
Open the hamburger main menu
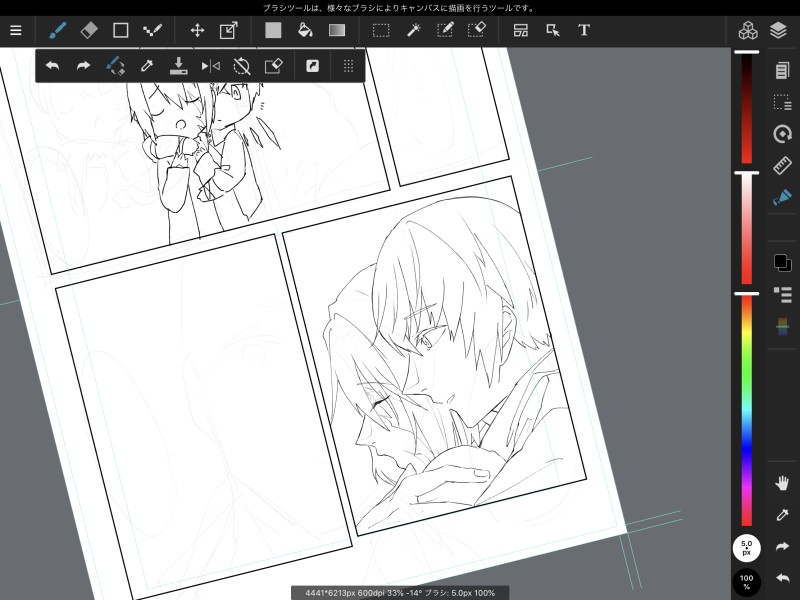pyautogui.click(x=16, y=31)
